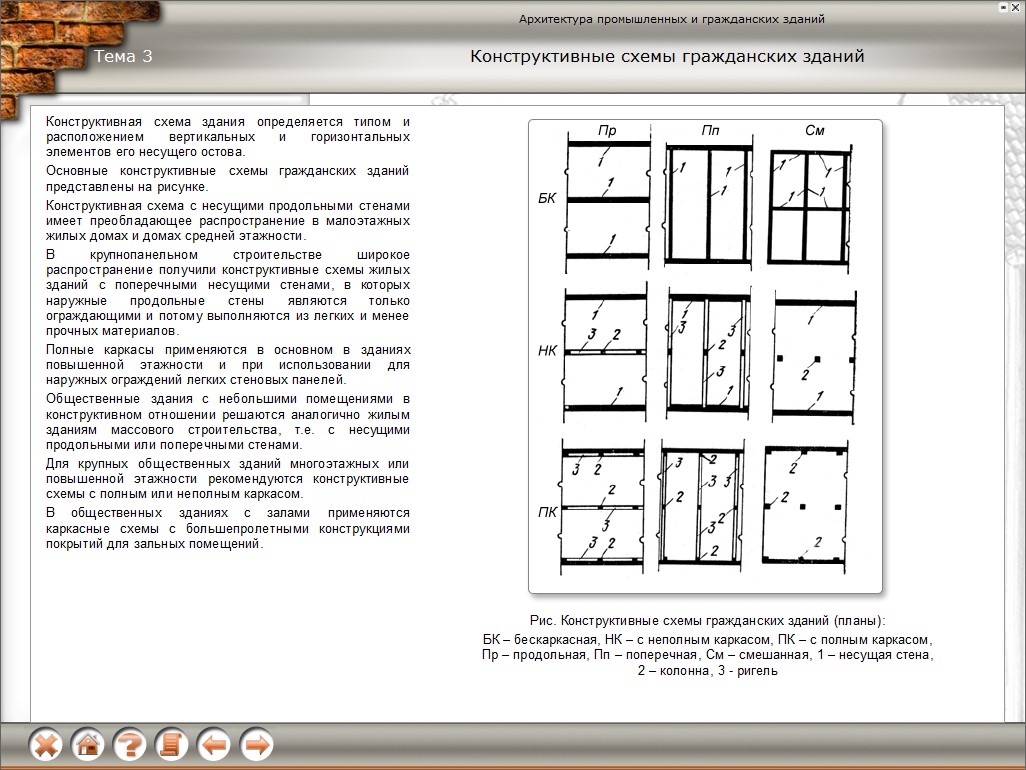
Task: Advance with the right arrow icon
Action: [x=256, y=745]
